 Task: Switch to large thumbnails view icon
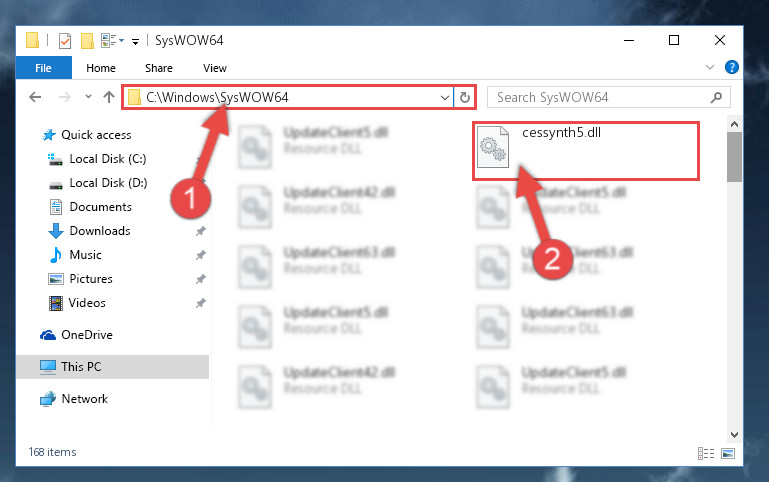point(728,454)
